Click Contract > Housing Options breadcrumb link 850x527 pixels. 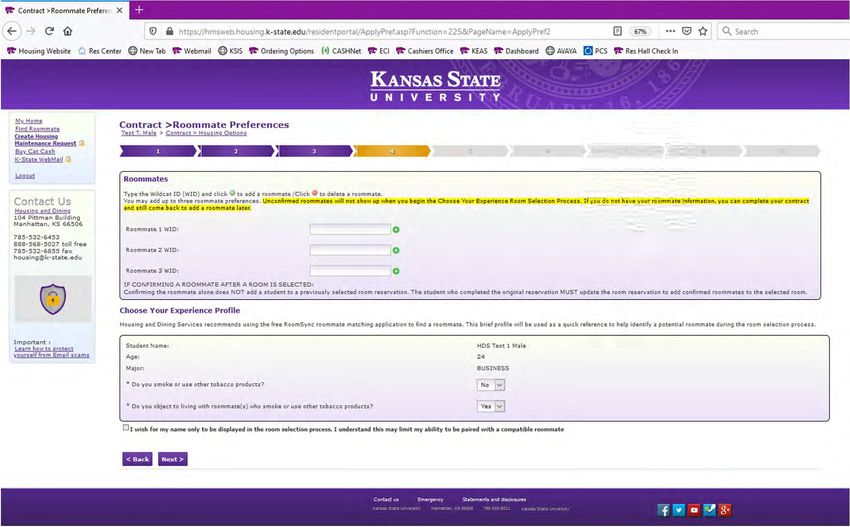click(x=206, y=133)
